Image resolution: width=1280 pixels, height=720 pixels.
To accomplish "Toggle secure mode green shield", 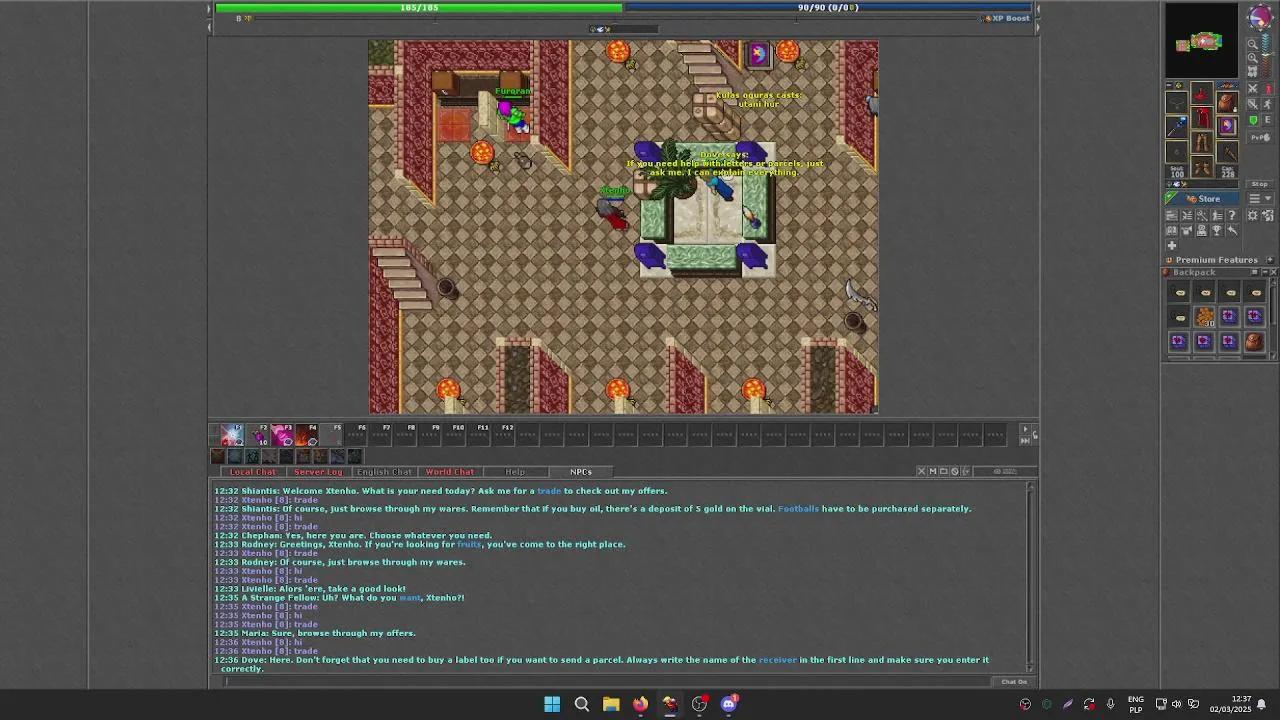I will tap(1252, 120).
